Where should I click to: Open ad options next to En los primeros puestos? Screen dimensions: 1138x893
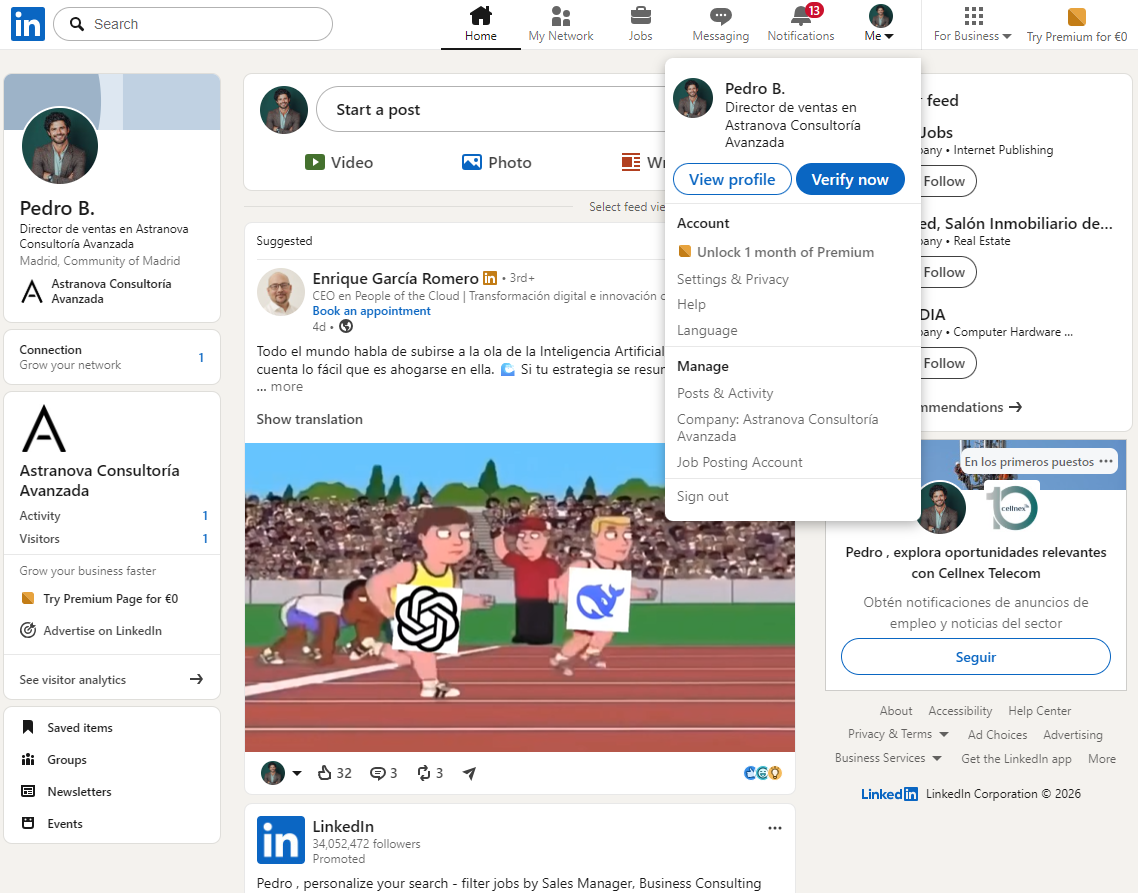[x=1105, y=462]
